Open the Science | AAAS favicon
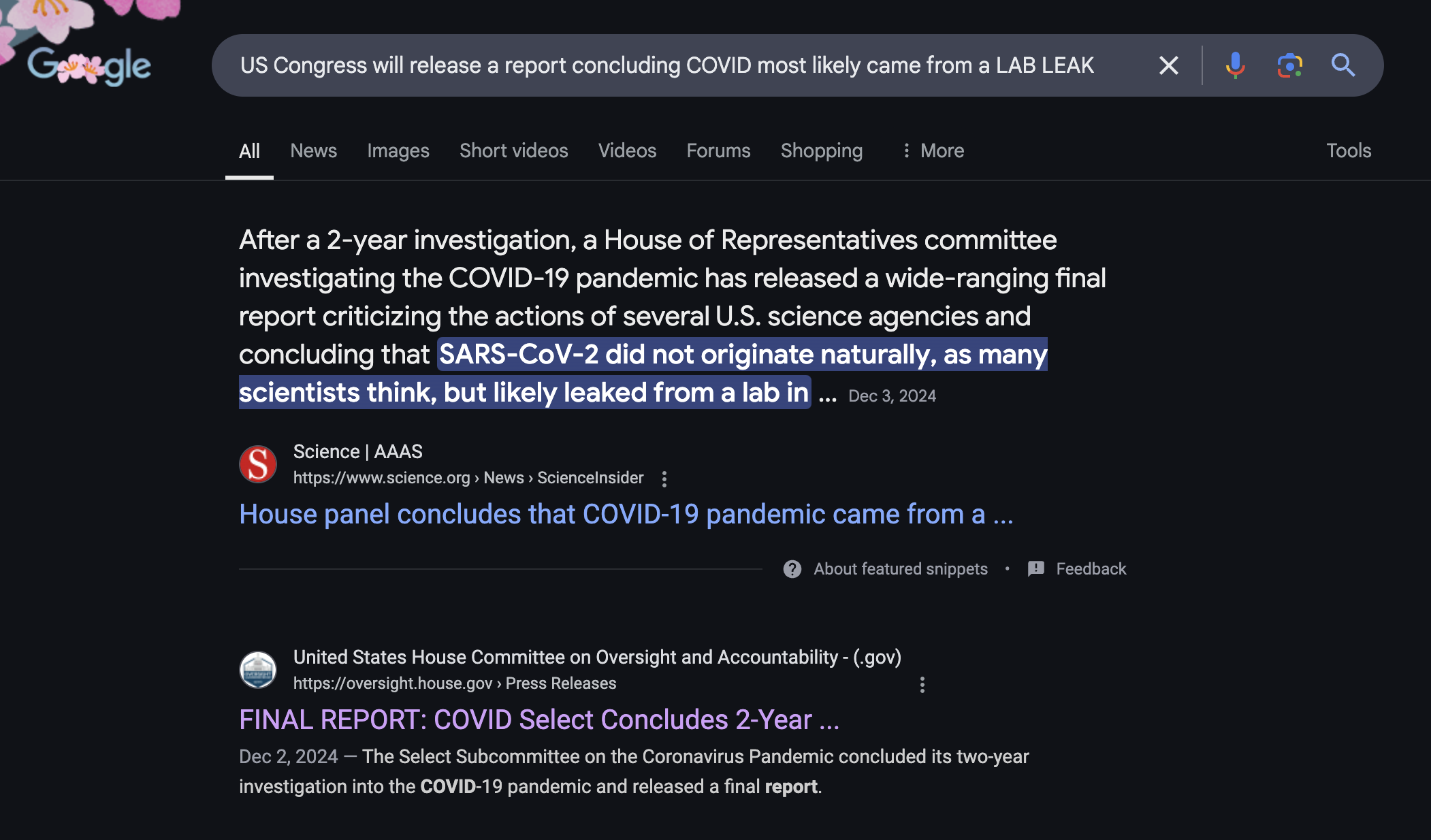The width and height of the screenshot is (1431, 840). 258,464
